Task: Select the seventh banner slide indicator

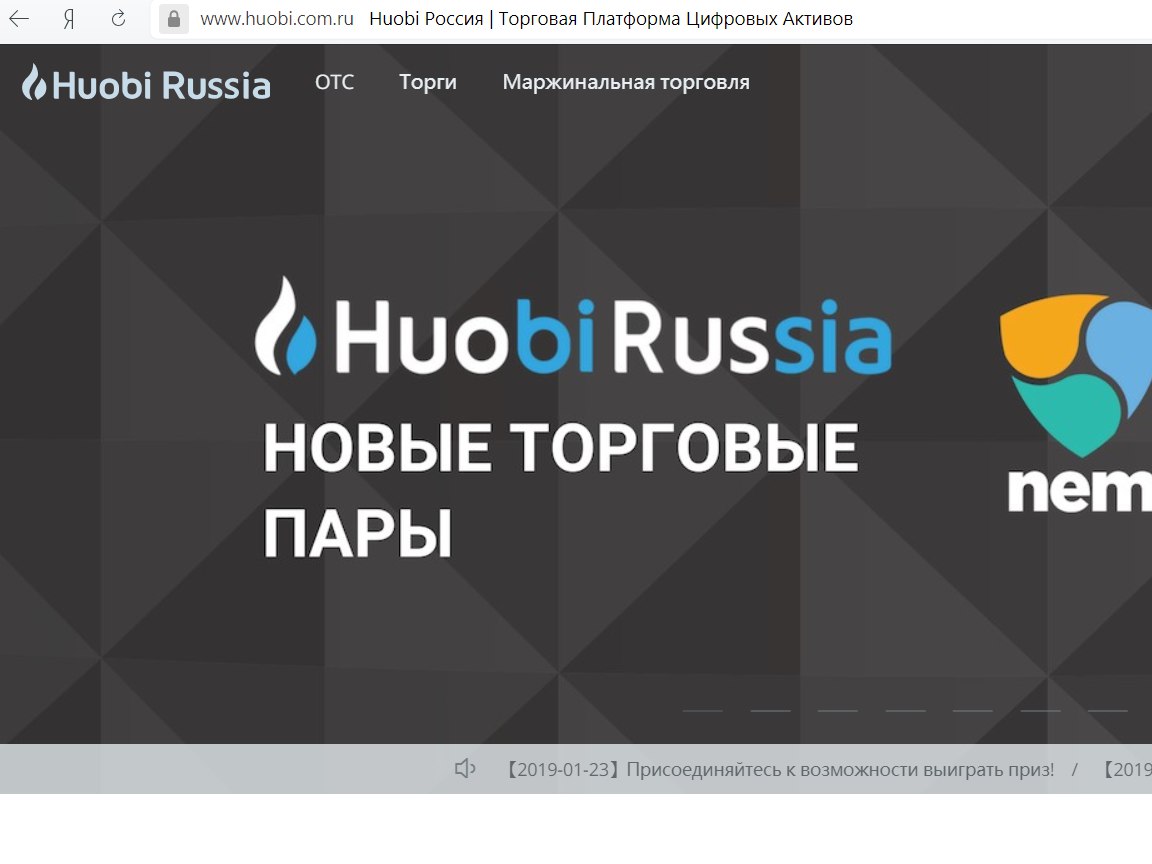Action: pyautogui.click(x=1108, y=710)
